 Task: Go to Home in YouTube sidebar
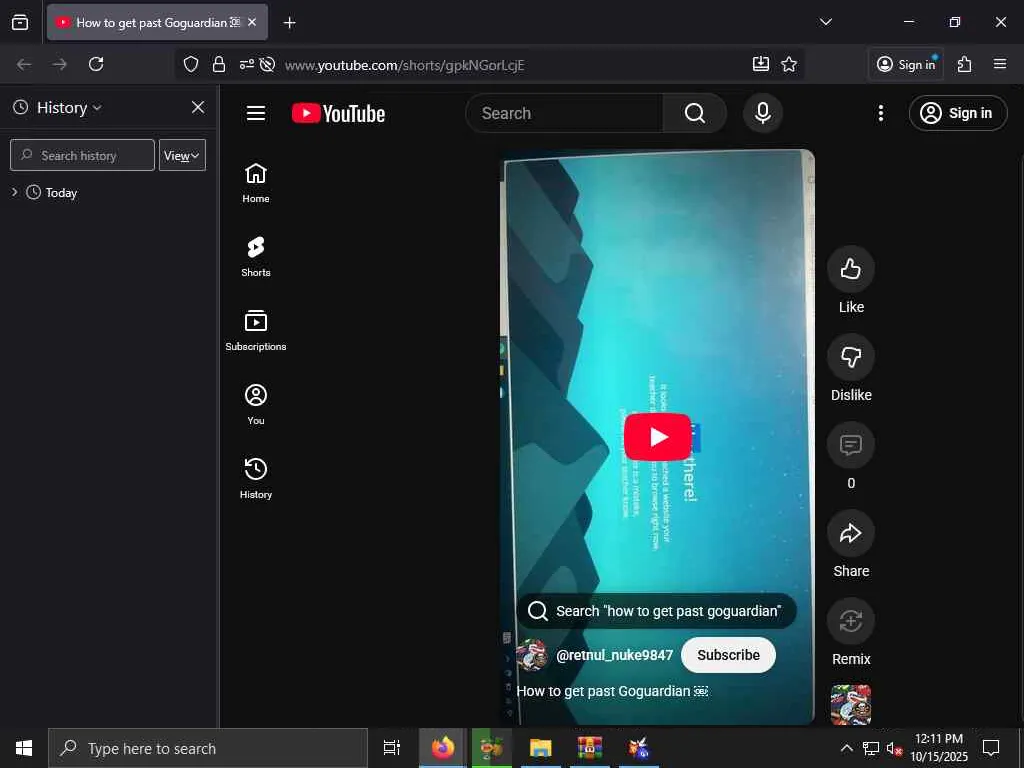[x=255, y=183]
